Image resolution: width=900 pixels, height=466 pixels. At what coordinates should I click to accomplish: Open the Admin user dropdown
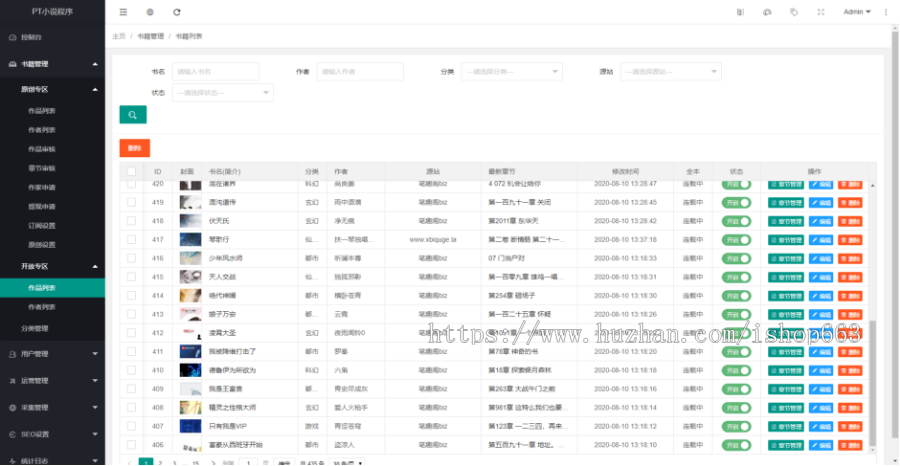[x=856, y=12]
